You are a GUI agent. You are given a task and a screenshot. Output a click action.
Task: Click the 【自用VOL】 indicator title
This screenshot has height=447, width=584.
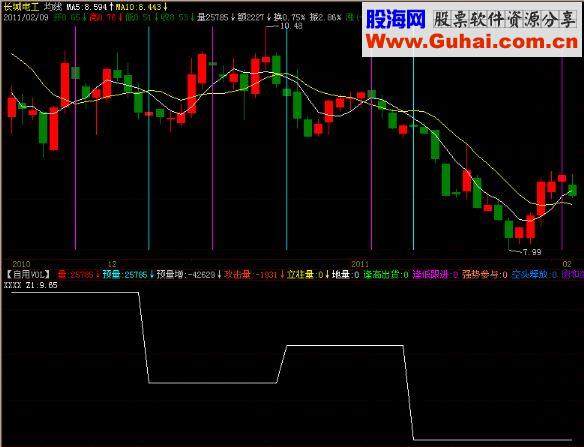click(x=29, y=275)
